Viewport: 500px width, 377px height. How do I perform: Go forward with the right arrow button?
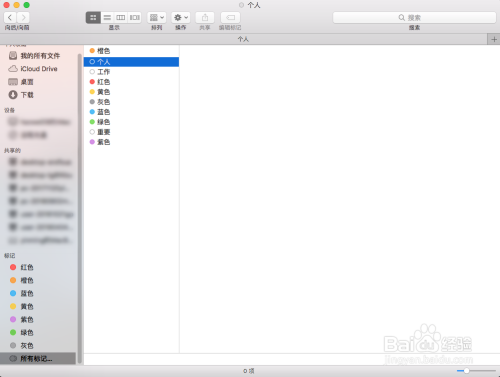click(x=23, y=17)
